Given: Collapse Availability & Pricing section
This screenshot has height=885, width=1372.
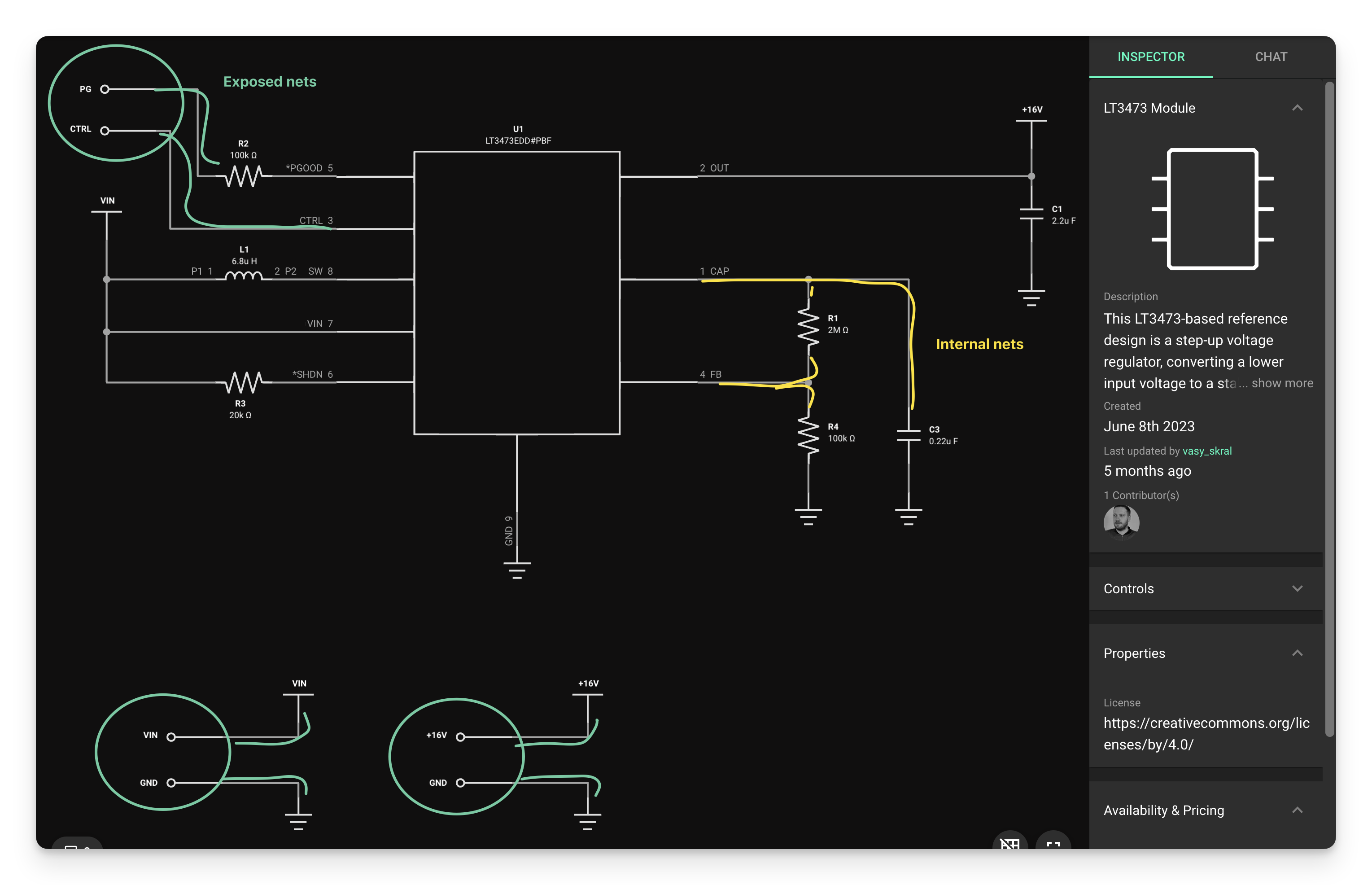Looking at the screenshot, I should coord(1297,811).
